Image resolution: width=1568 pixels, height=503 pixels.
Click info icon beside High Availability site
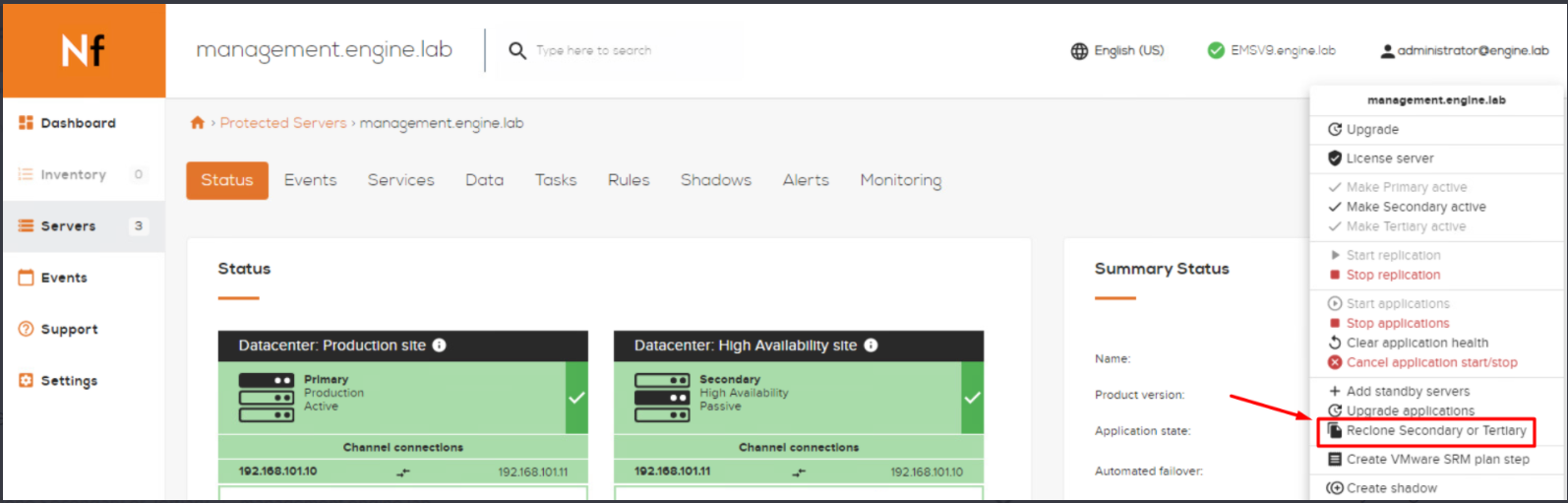click(871, 346)
